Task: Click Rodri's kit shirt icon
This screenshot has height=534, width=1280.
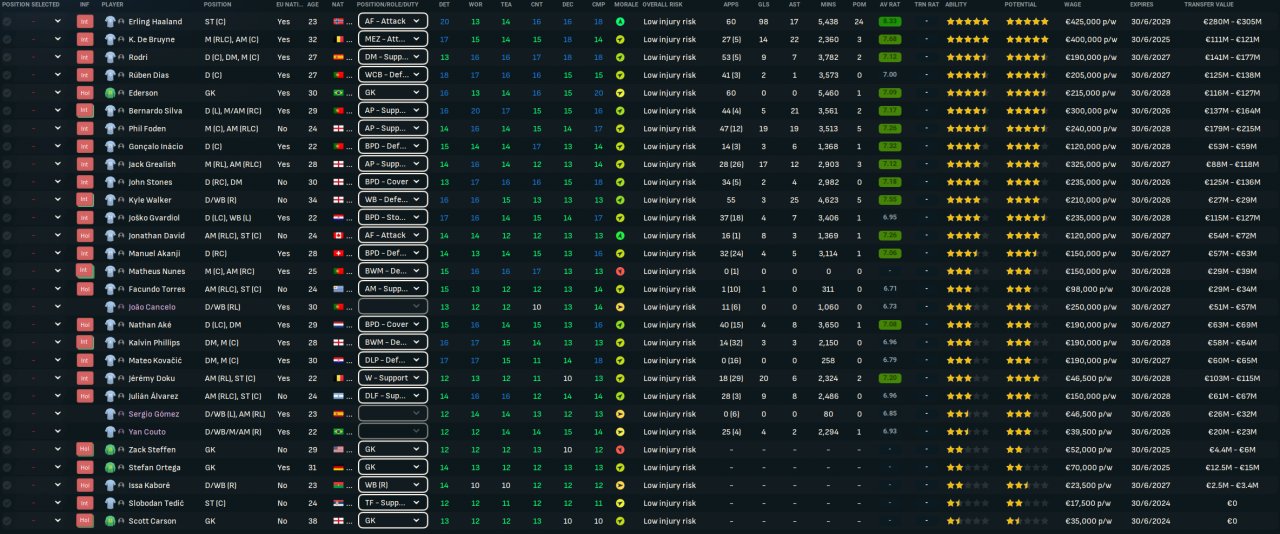Action: coord(110,57)
